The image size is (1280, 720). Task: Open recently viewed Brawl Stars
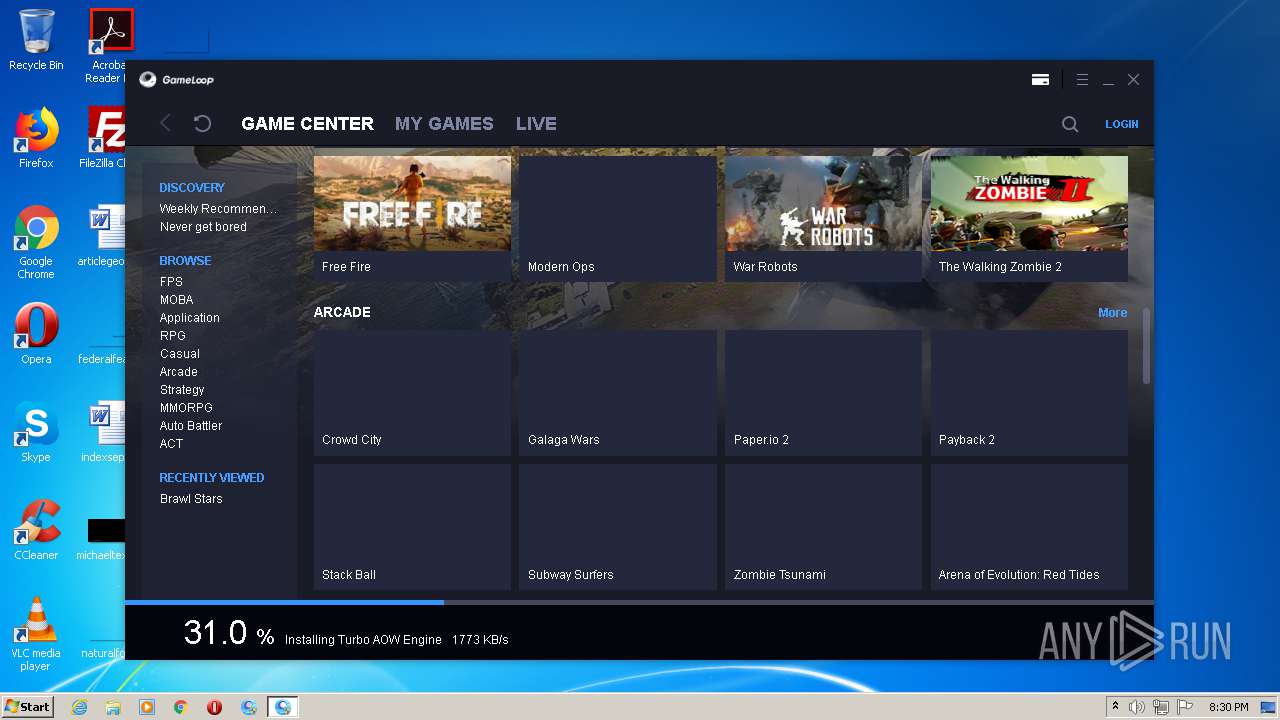point(191,499)
